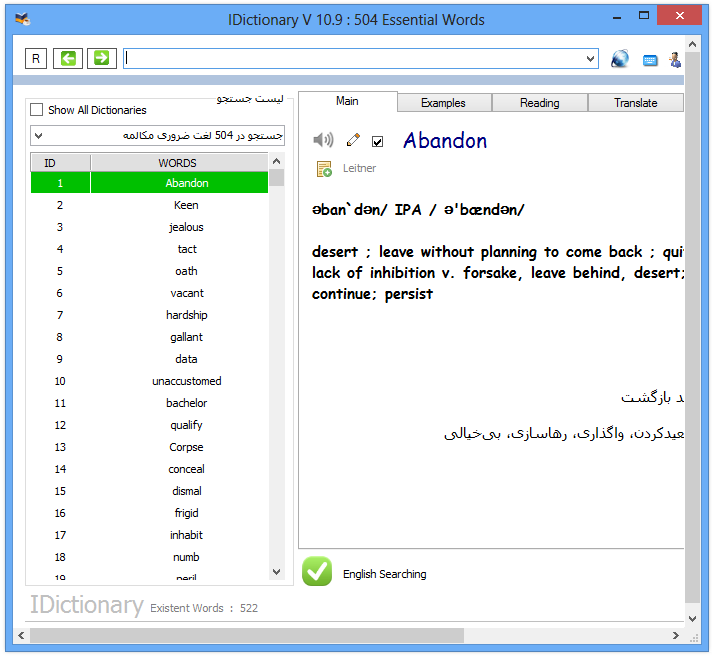Click the pencil edit icon beside Abandon
Screen dimensions: 712x657
tap(353, 141)
